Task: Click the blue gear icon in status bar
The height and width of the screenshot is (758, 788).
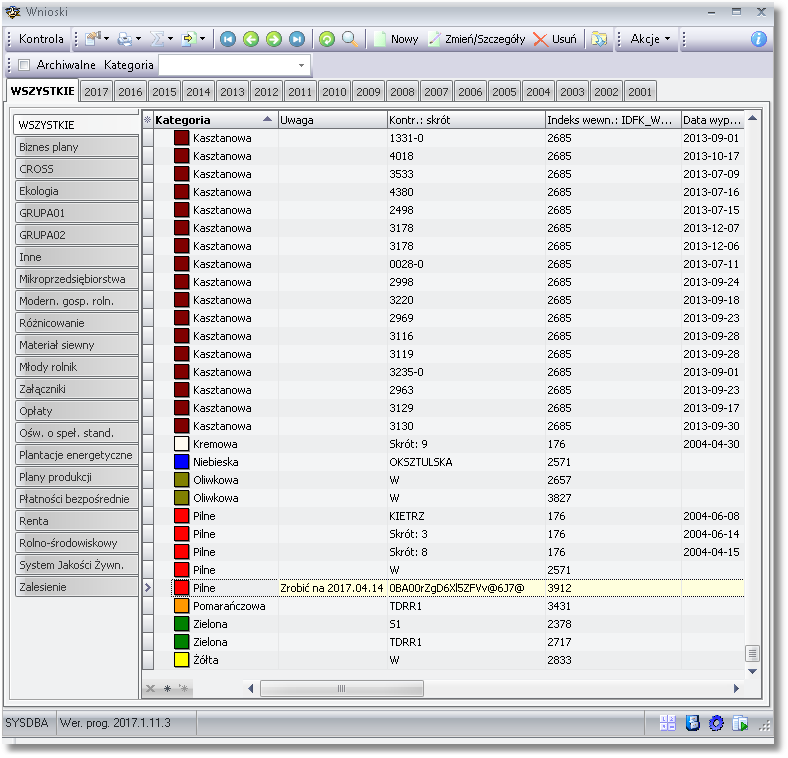Action: tap(716, 723)
